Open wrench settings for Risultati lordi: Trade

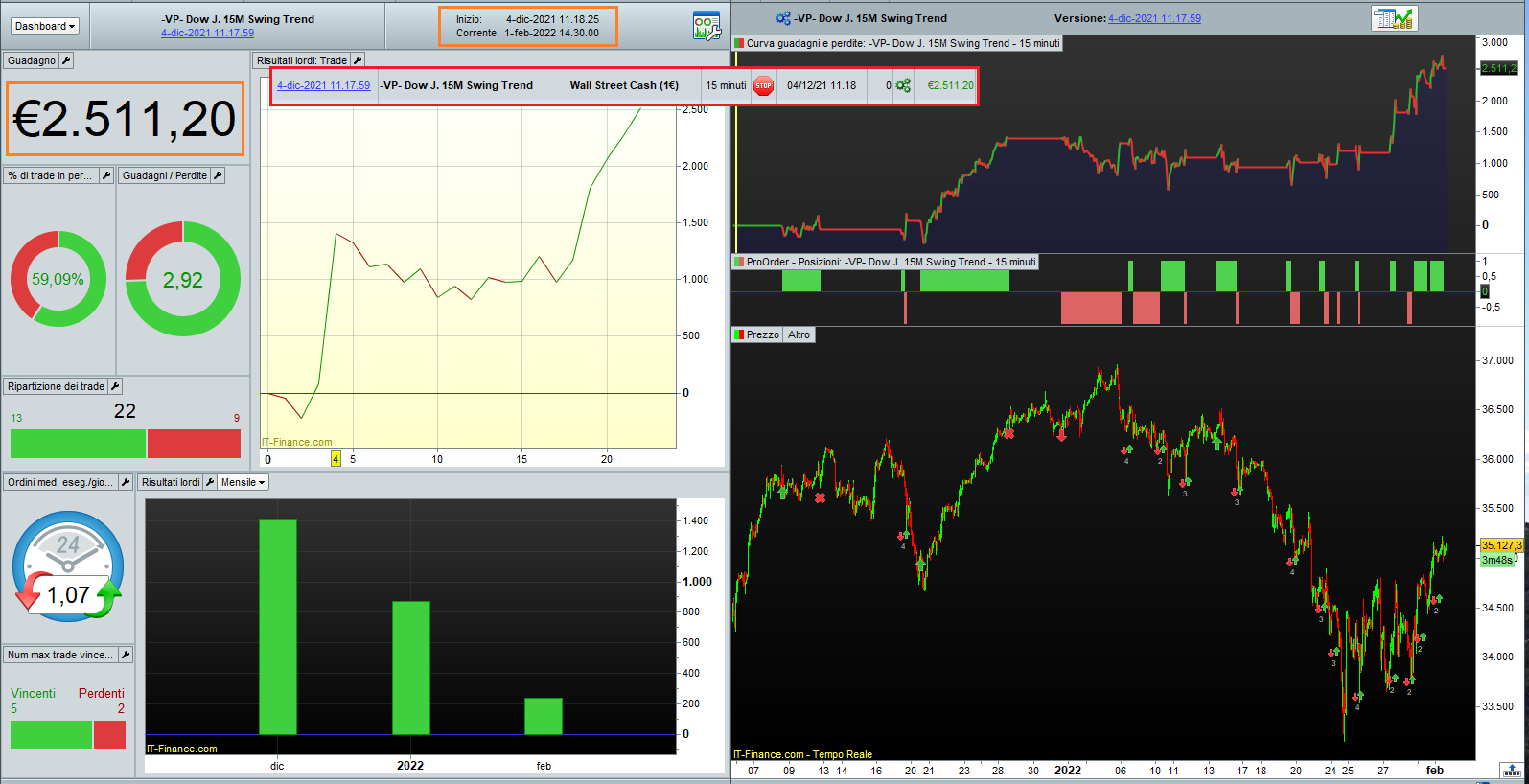pyautogui.click(x=358, y=60)
